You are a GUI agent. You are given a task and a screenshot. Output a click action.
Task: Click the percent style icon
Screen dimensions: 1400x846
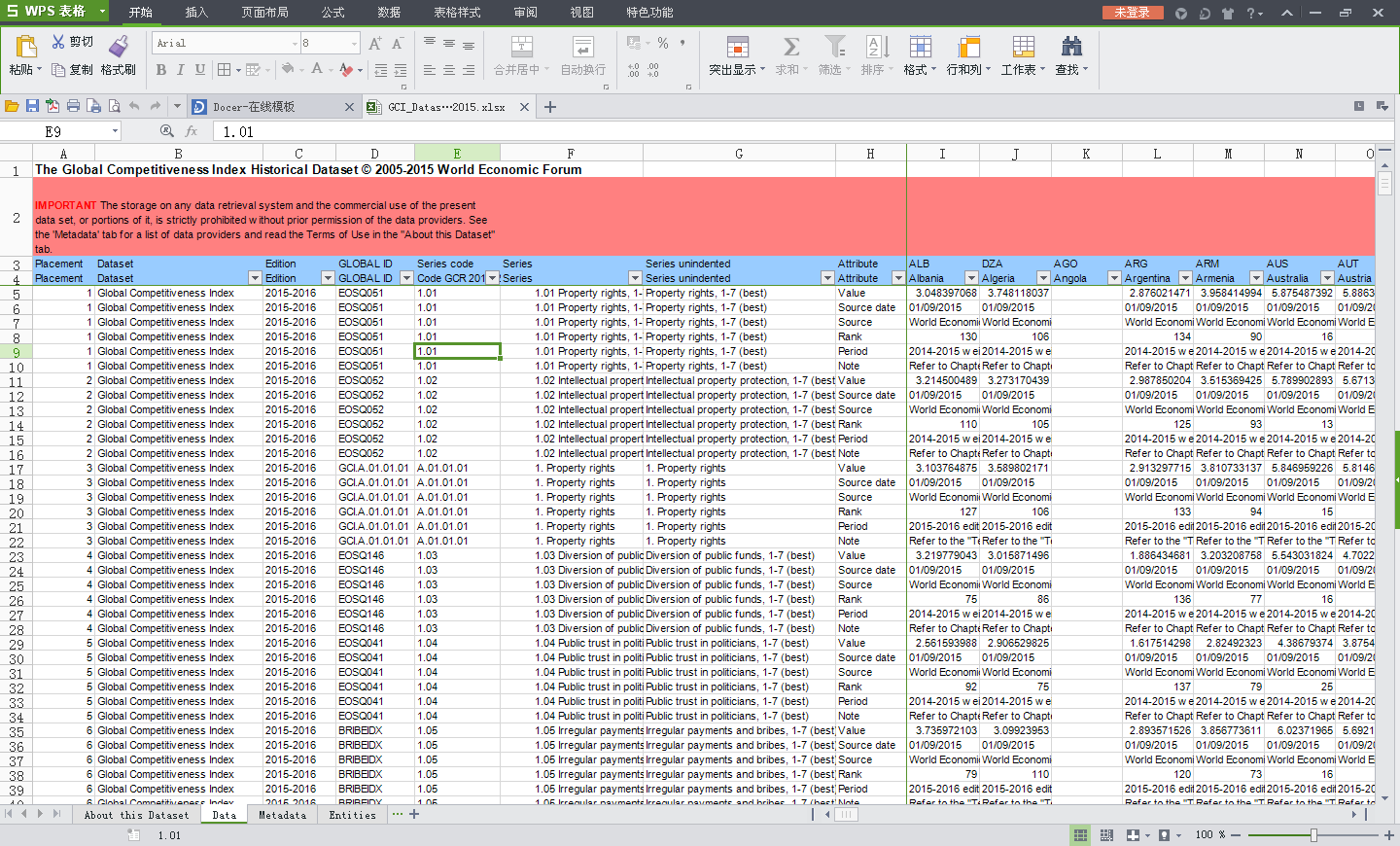[x=663, y=43]
